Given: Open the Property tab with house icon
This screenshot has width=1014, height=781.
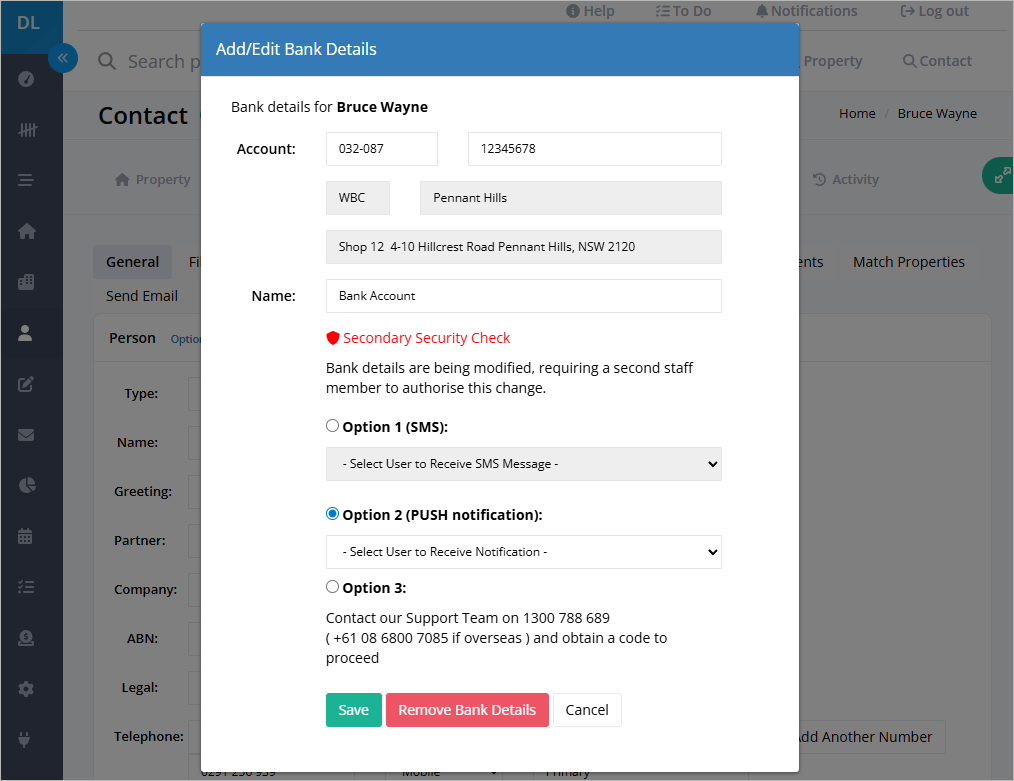Looking at the screenshot, I should [153, 180].
